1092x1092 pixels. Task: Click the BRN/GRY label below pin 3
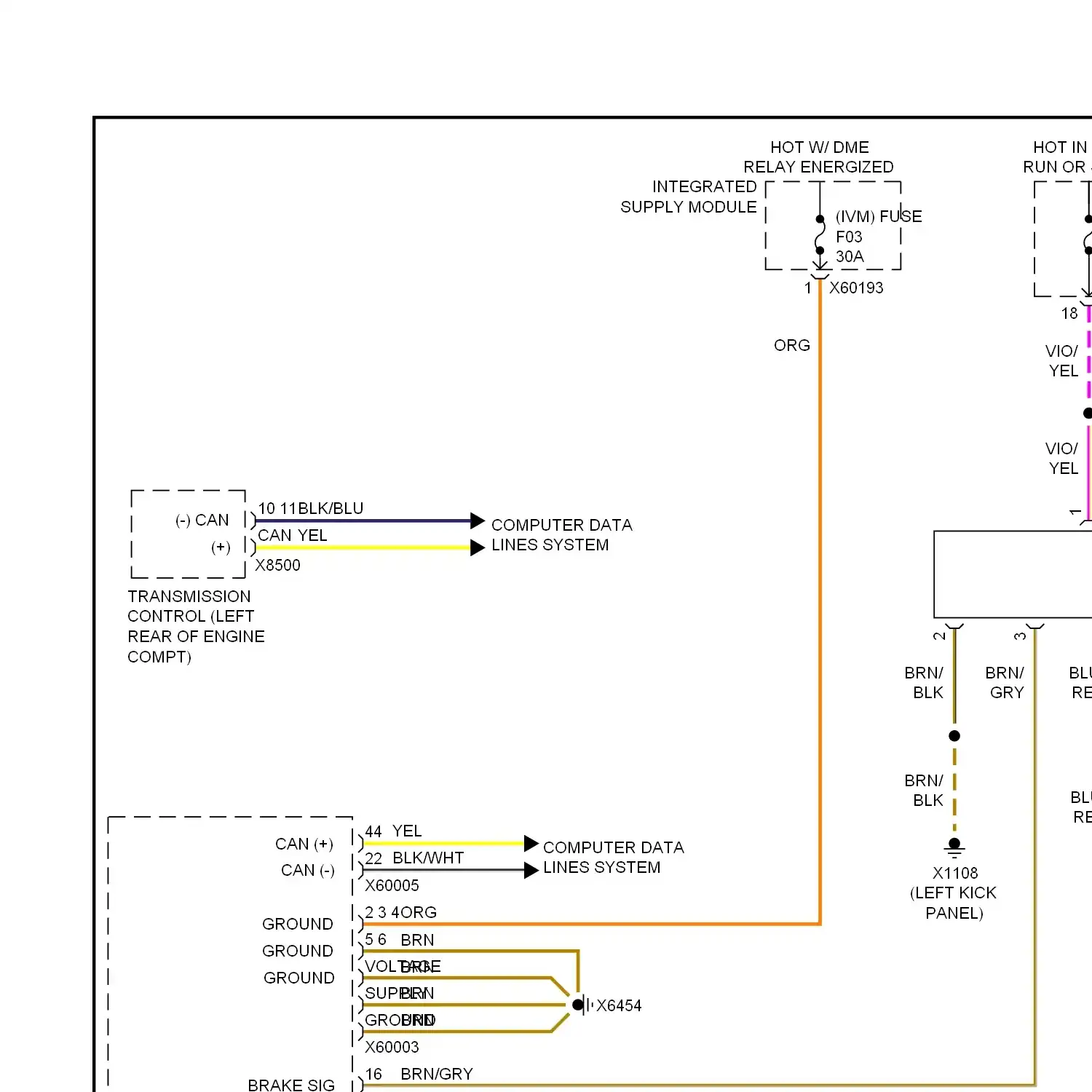pyautogui.click(x=1005, y=682)
